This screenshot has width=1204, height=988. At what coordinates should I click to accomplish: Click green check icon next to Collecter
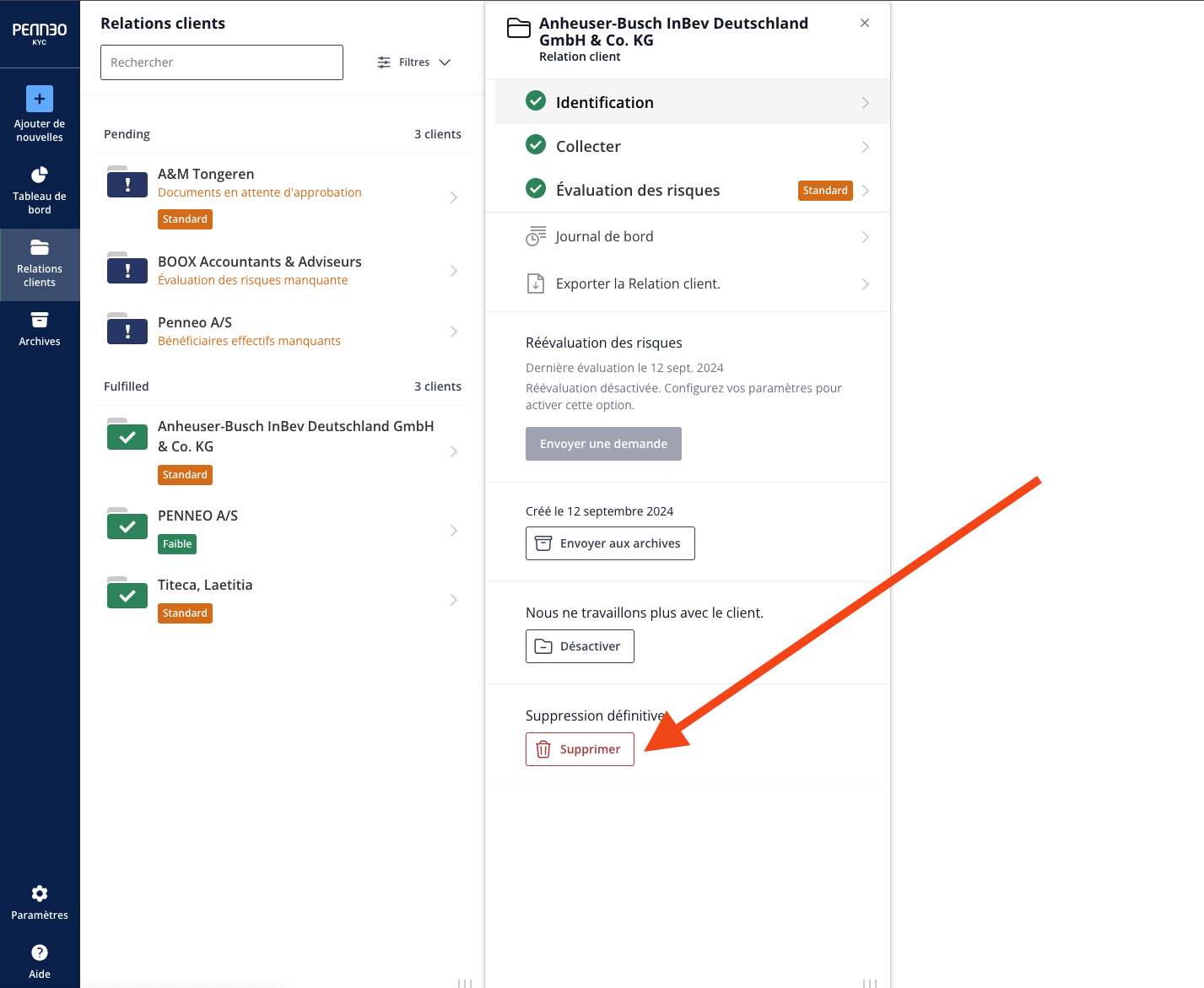(x=536, y=145)
